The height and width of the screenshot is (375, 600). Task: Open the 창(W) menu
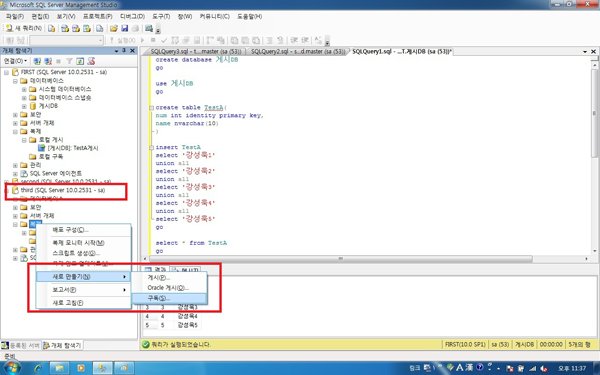pos(185,16)
